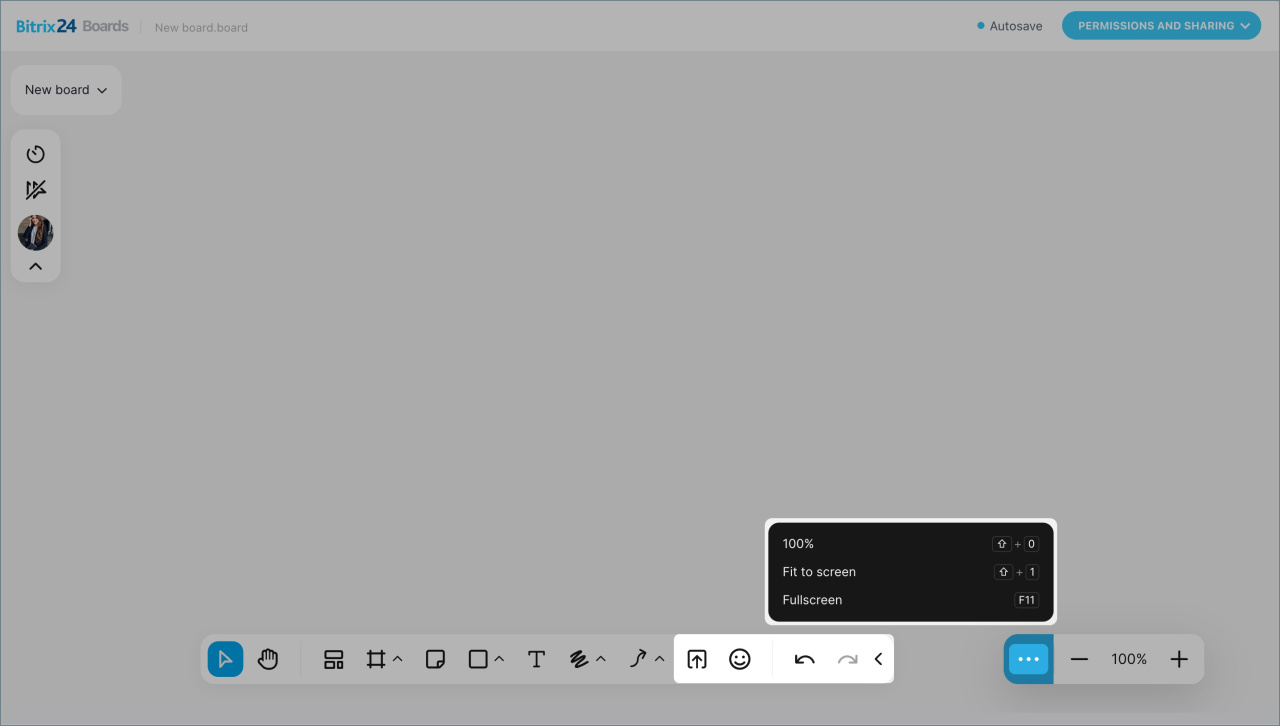Click Permissions and Sharing button
Image resolution: width=1280 pixels, height=726 pixels.
[1160, 26]
